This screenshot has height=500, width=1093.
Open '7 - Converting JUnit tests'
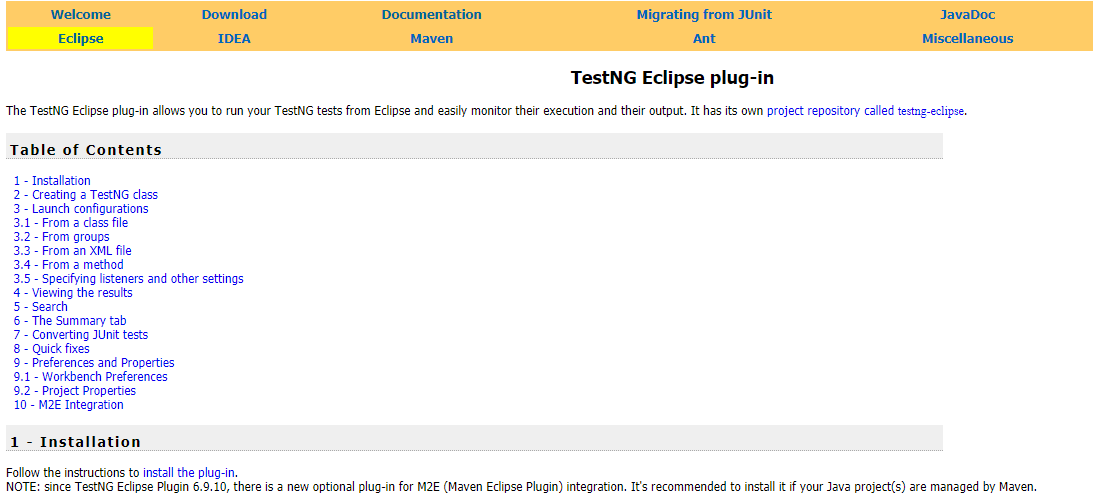point(81,334)
